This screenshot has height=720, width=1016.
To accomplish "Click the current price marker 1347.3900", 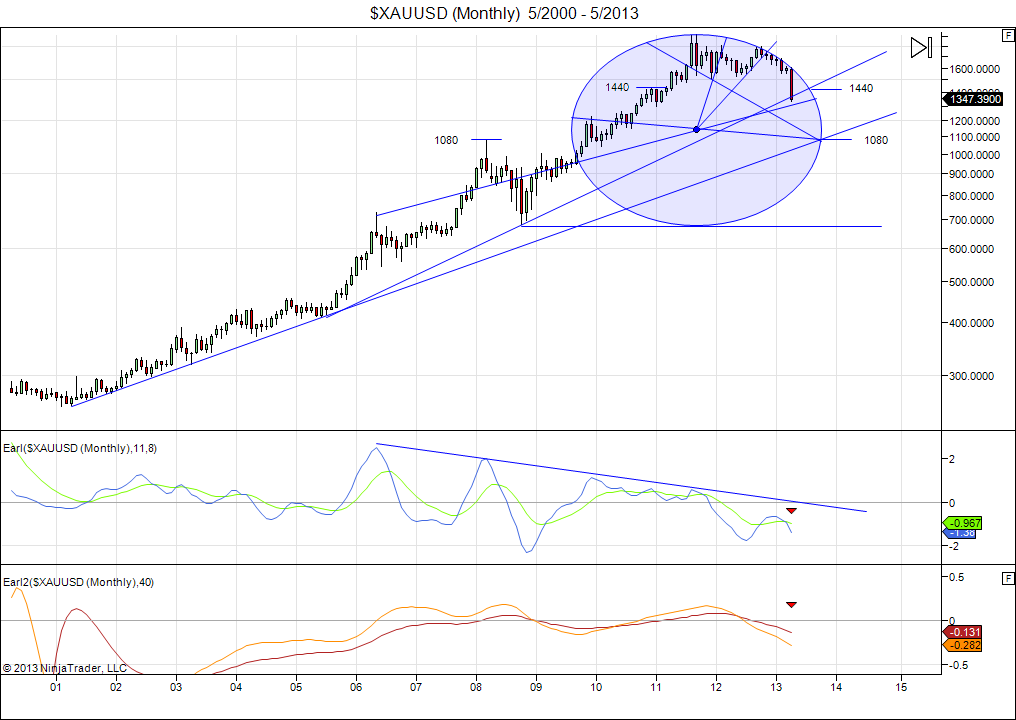I will (972, 99).
